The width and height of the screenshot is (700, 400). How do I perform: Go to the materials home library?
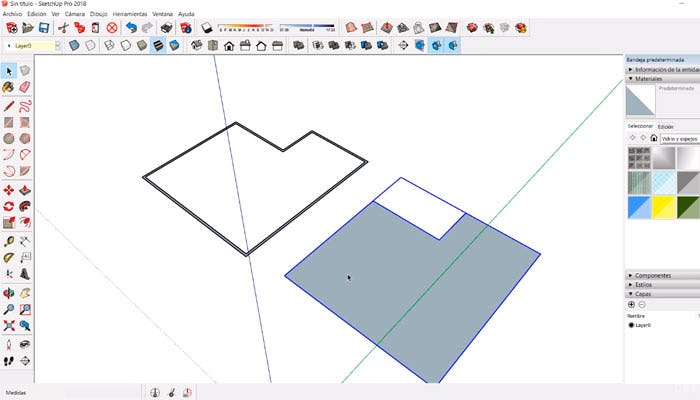[x=654, y=138]
